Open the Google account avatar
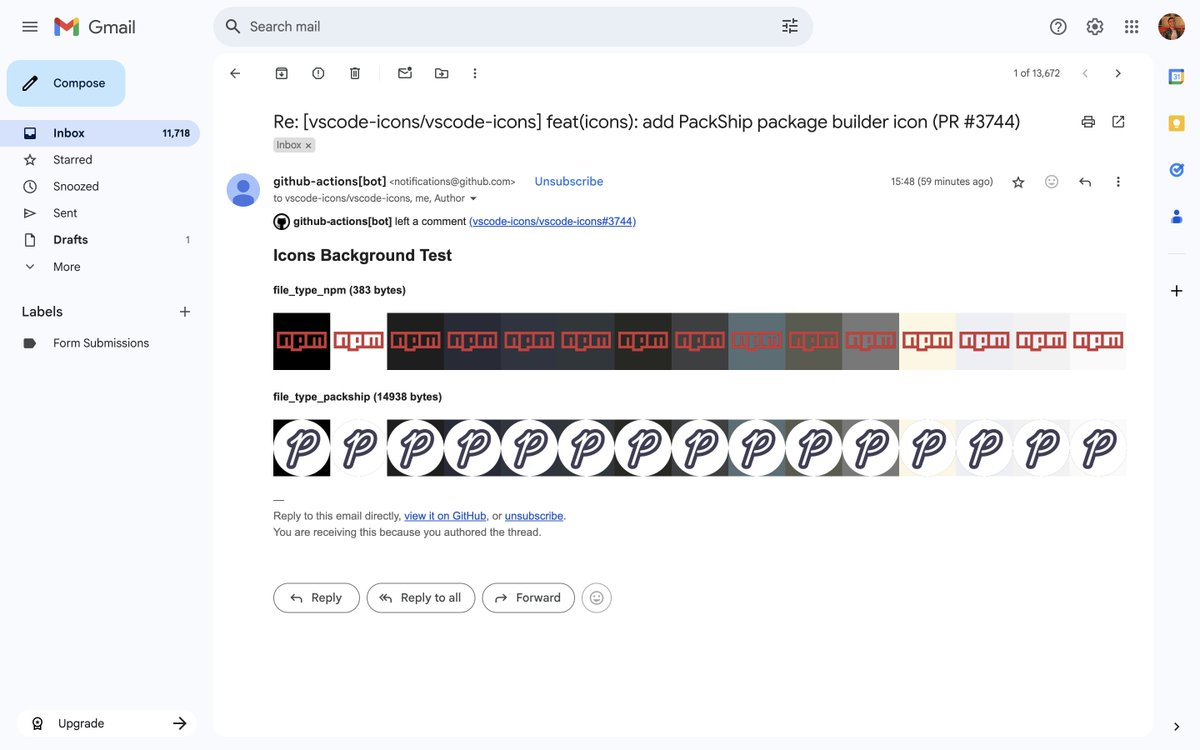The height and width of the screenshot is (750, 1200). [x=1171, y=27]
